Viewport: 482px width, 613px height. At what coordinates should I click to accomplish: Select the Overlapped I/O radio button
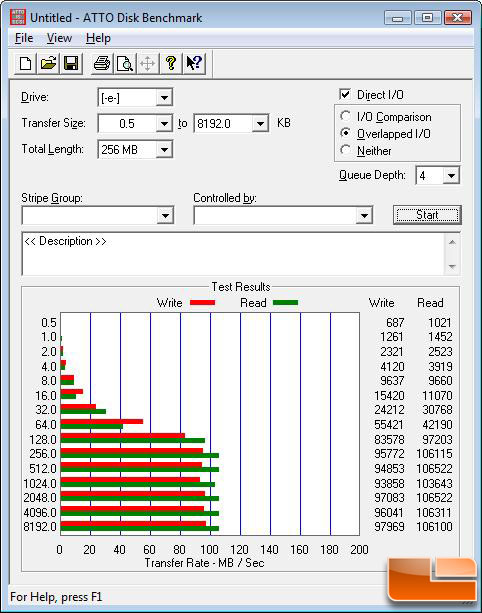pyautogui.click(x=345, y=133)
